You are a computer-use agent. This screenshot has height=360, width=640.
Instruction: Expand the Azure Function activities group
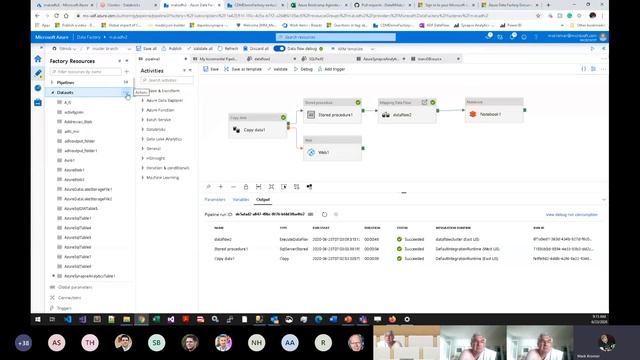[142, 110]
